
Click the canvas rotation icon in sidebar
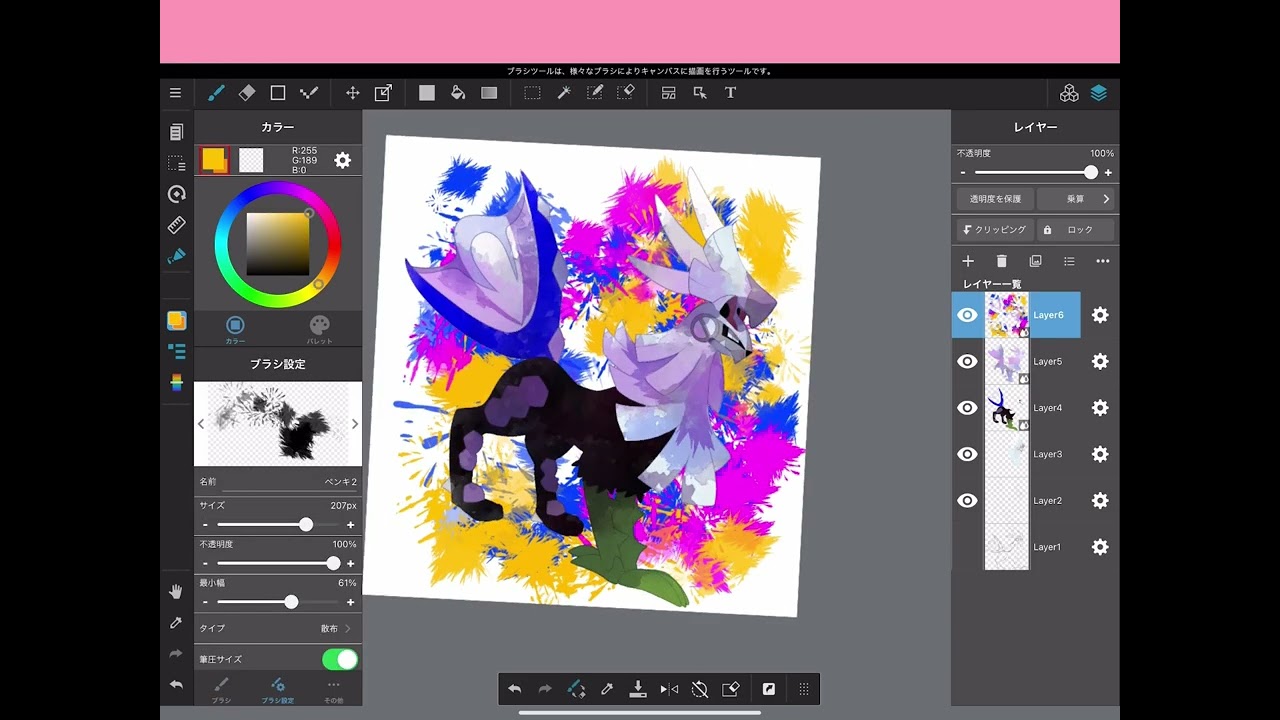pos(177,194)
